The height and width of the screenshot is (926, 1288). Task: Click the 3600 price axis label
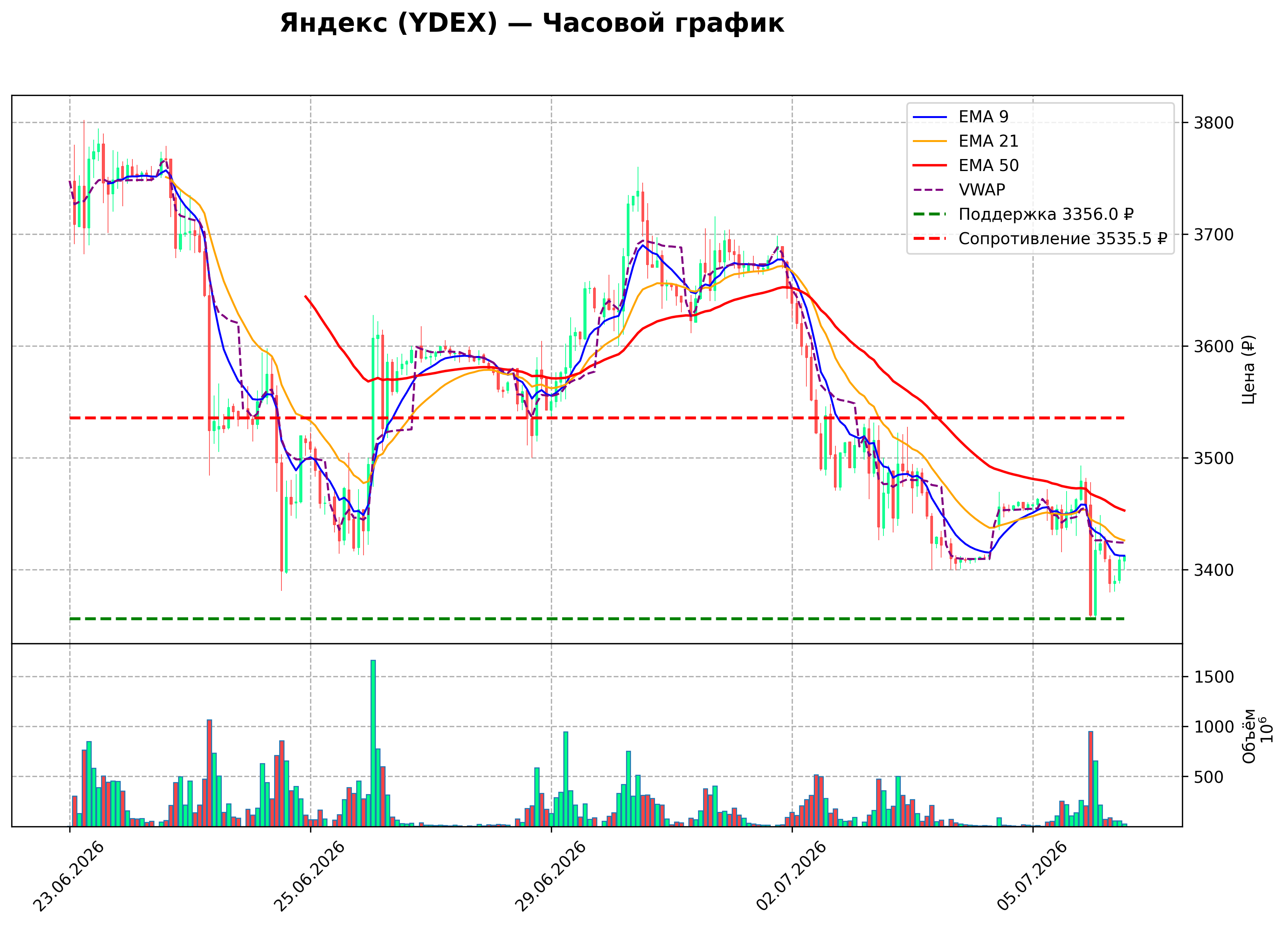pos(1214,346)
